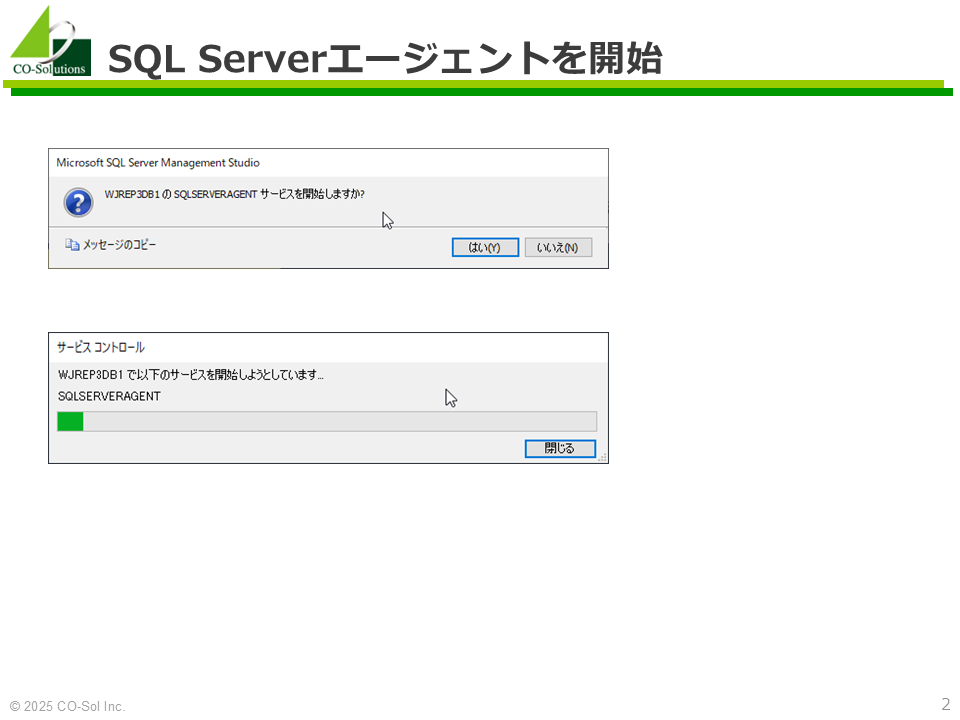Image resolution: width=960 pixels, height=720 pixels.
Task: Click the message WJREP3DB1 の SQLSERVERAGENT サービスを開始しますか?
Action: [234, 194]
